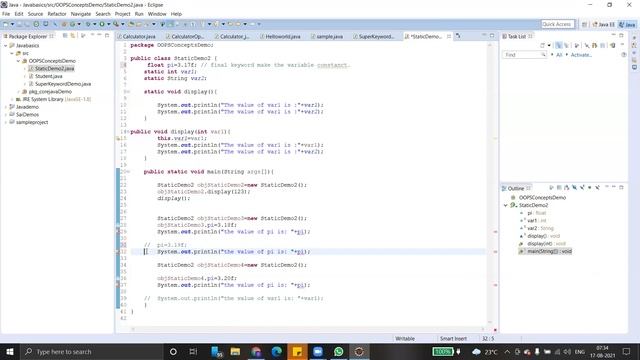Expand the pkg_corejavaDemo package

(18, 92)
